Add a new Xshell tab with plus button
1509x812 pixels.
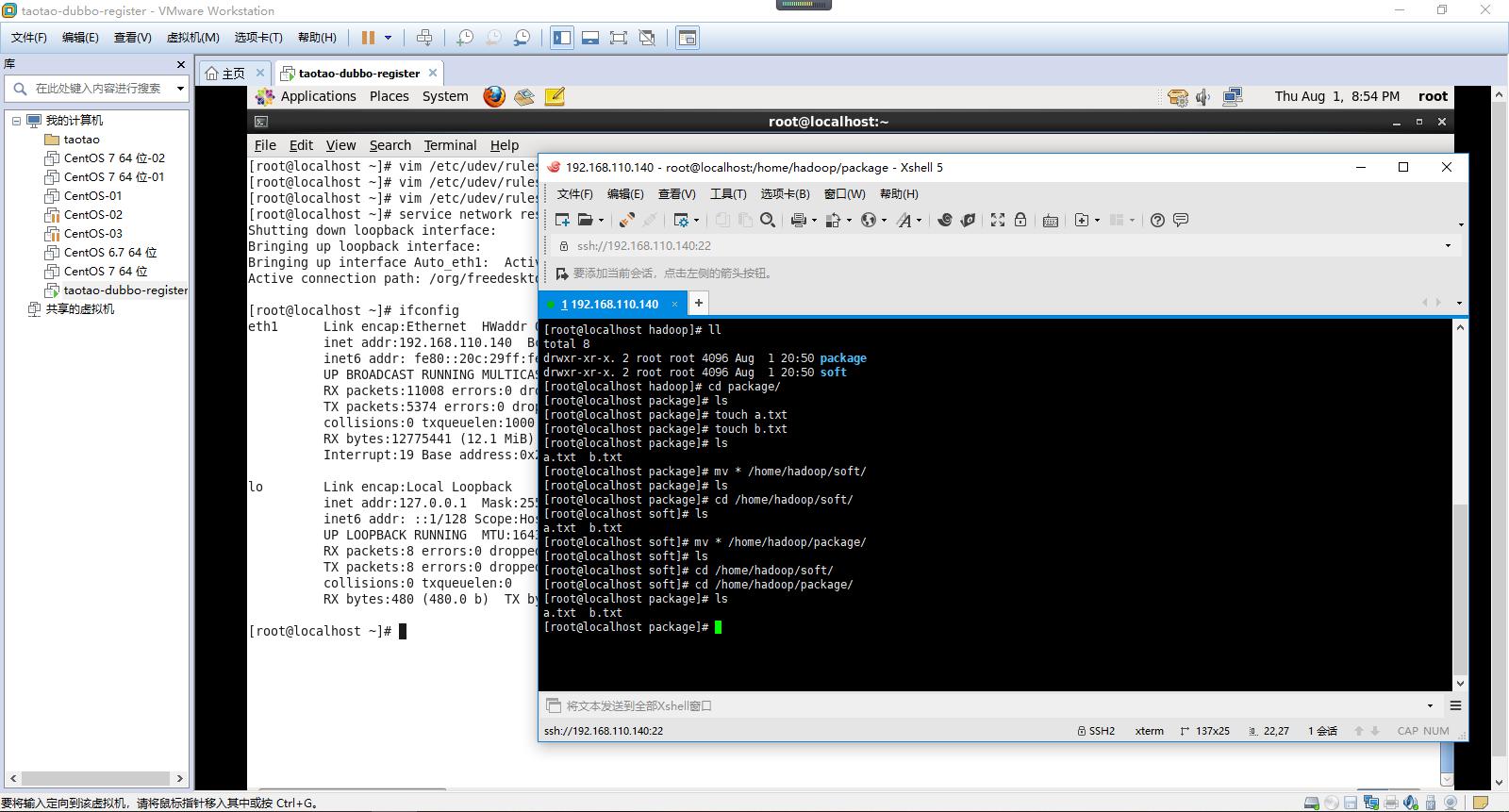[698, 303]
